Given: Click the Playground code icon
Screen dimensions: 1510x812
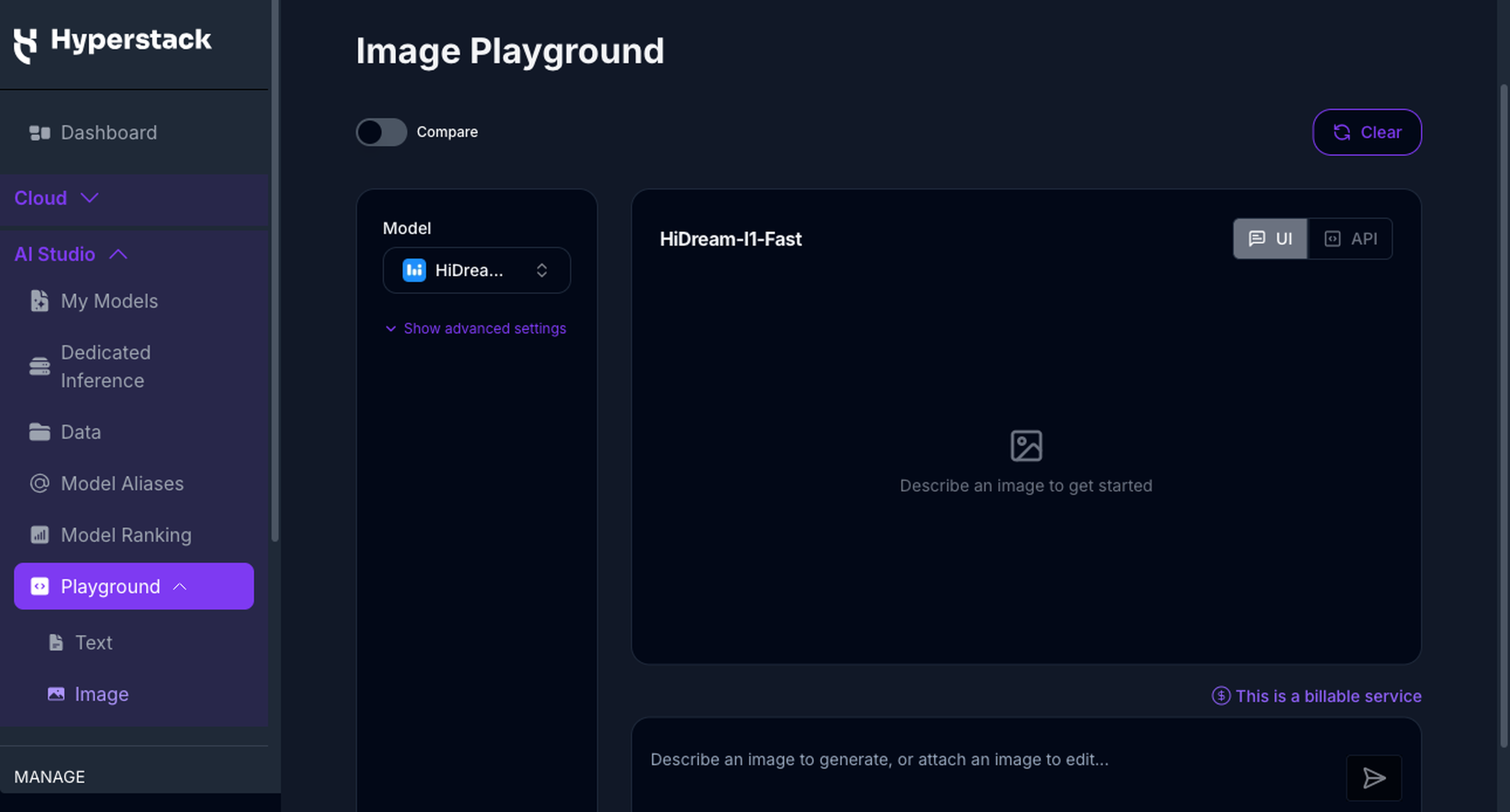Looking at the screenshot, I should click(39, 586).
